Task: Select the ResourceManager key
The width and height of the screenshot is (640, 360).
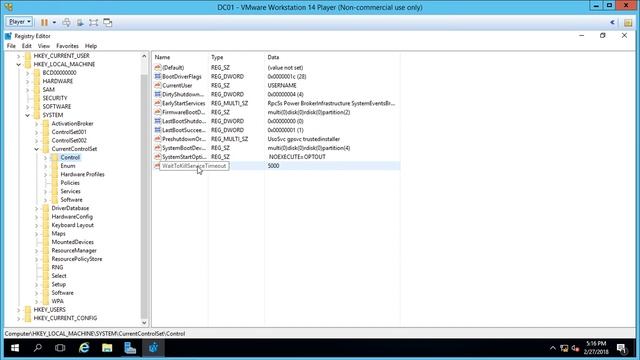Action: click(74, 251)
